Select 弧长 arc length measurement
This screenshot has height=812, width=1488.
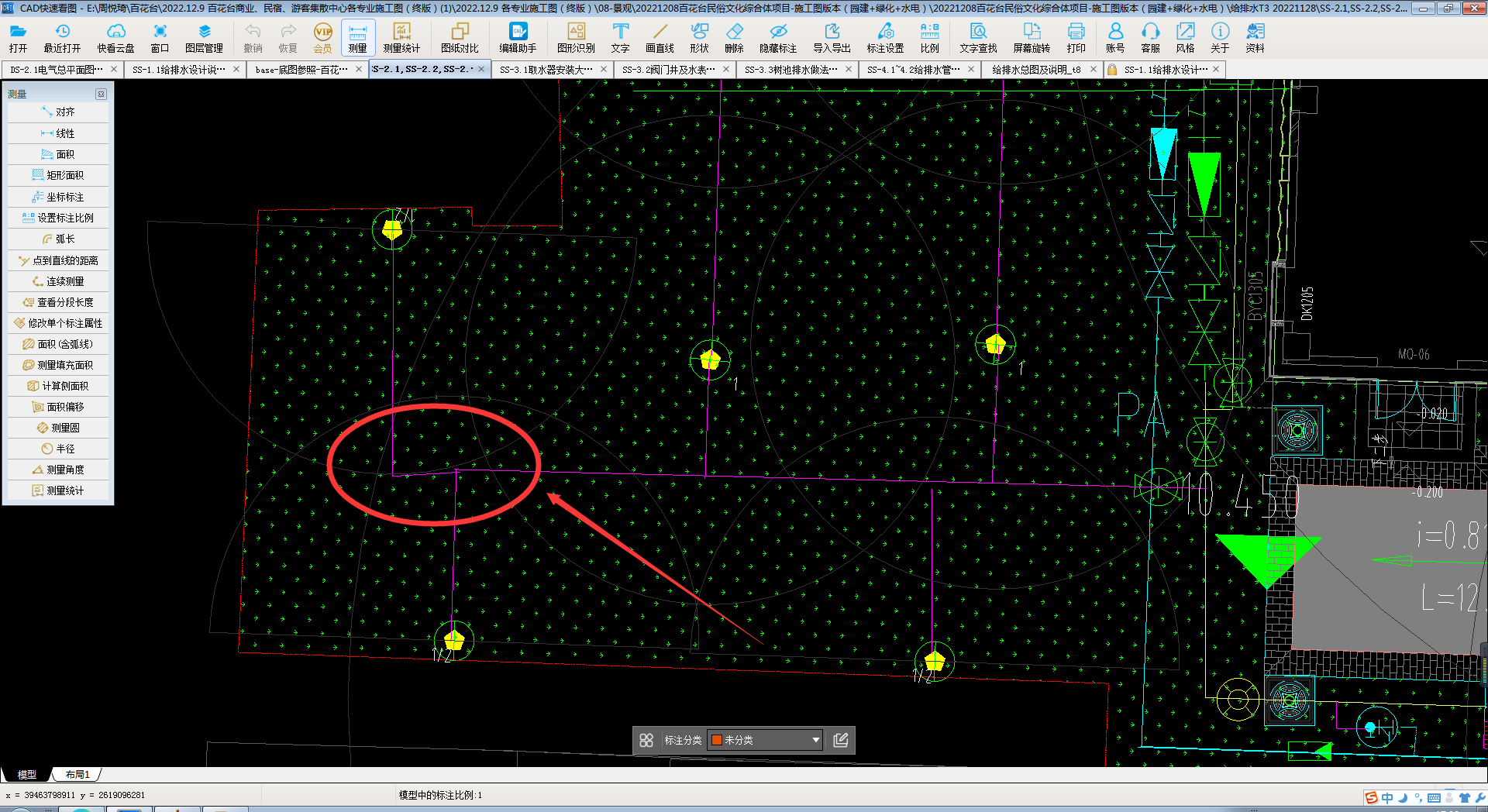(x=58, y=239)
